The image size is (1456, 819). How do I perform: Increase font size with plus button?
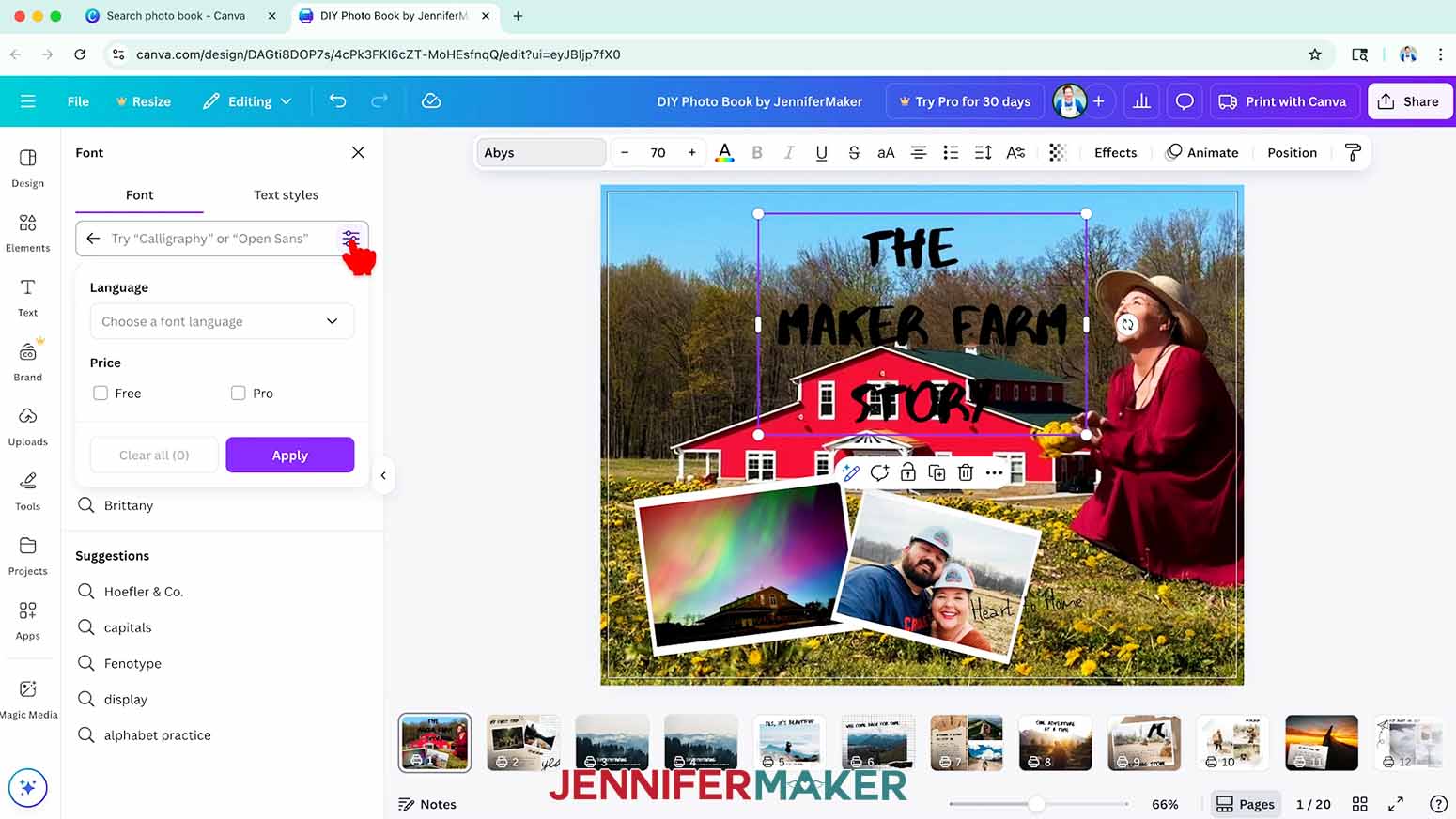click(692, 152)
